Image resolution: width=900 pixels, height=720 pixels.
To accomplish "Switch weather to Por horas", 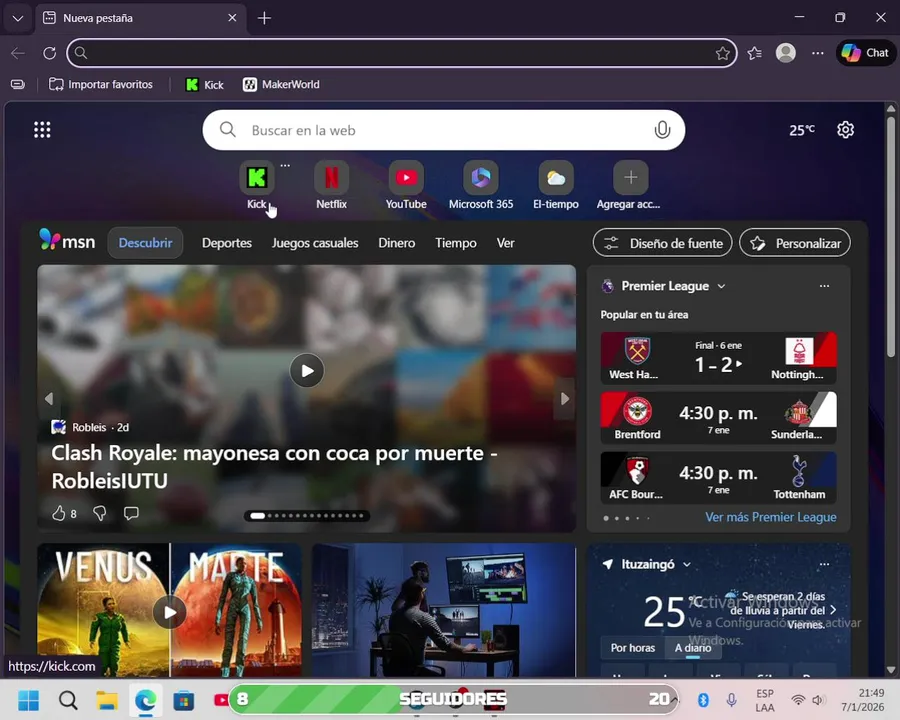I will click(x=633, y=648).
